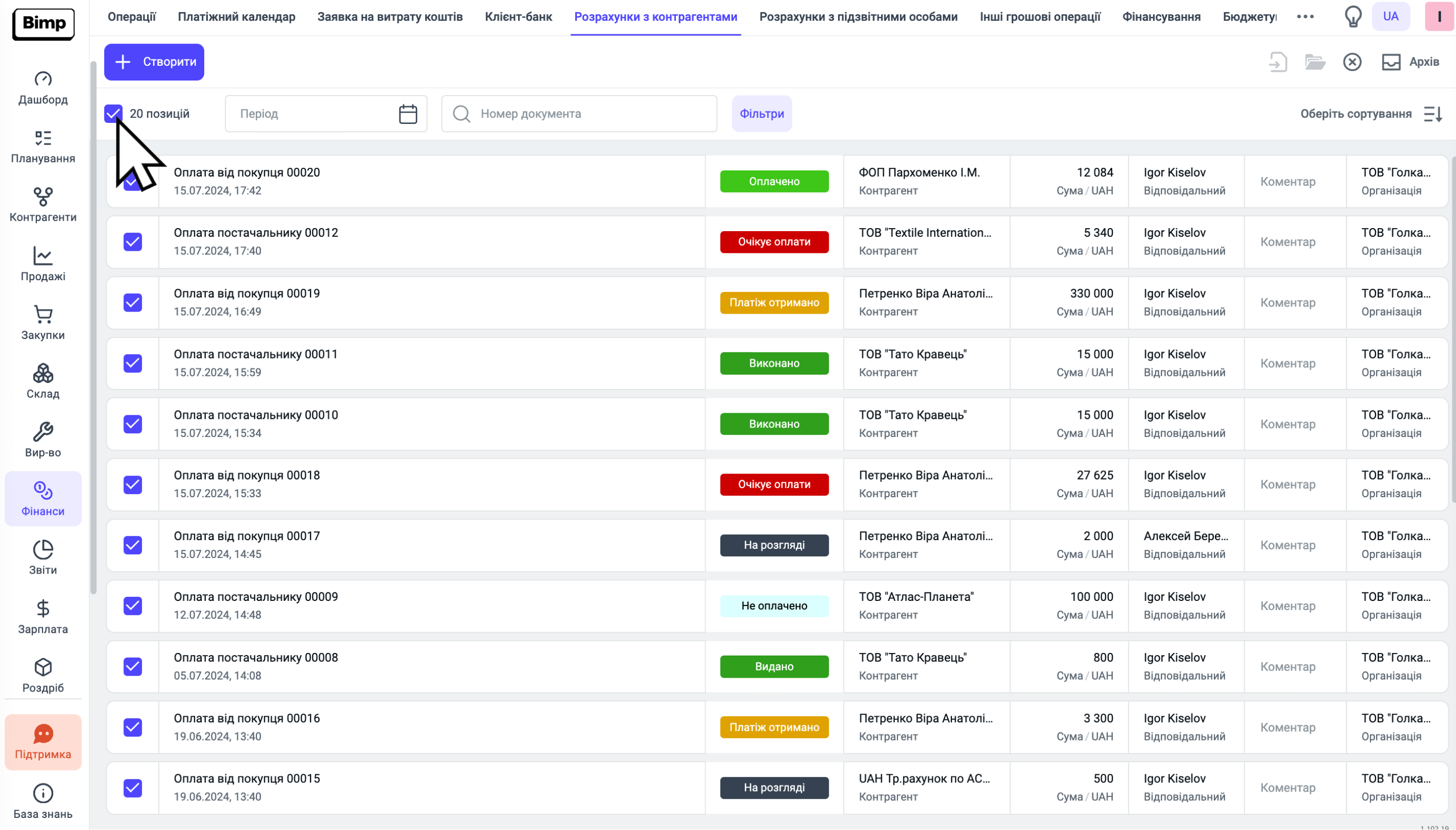Click the Період date input field
1456x830 pixels.
tap(326, 114)
